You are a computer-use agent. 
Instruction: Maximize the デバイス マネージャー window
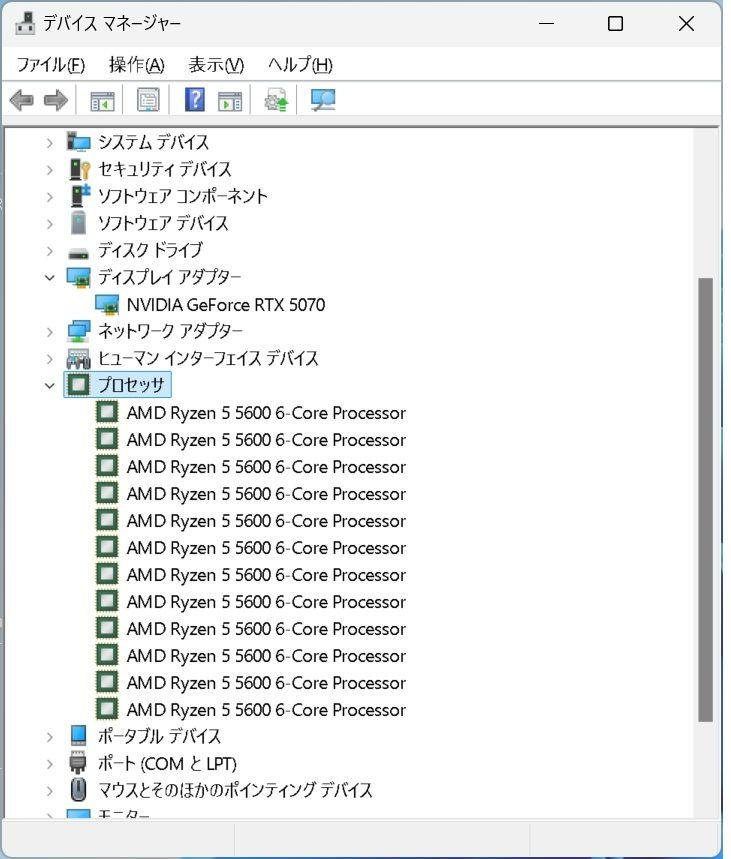pyautogui.click(x=615, y=24)
